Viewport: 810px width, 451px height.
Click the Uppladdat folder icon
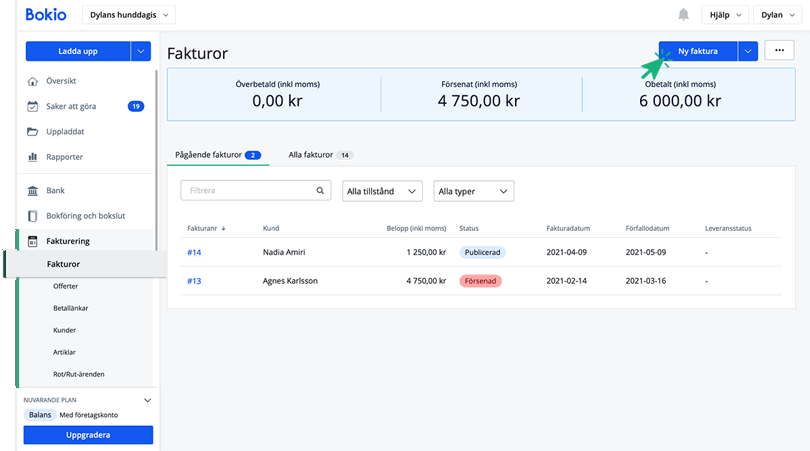coord(33,131)
